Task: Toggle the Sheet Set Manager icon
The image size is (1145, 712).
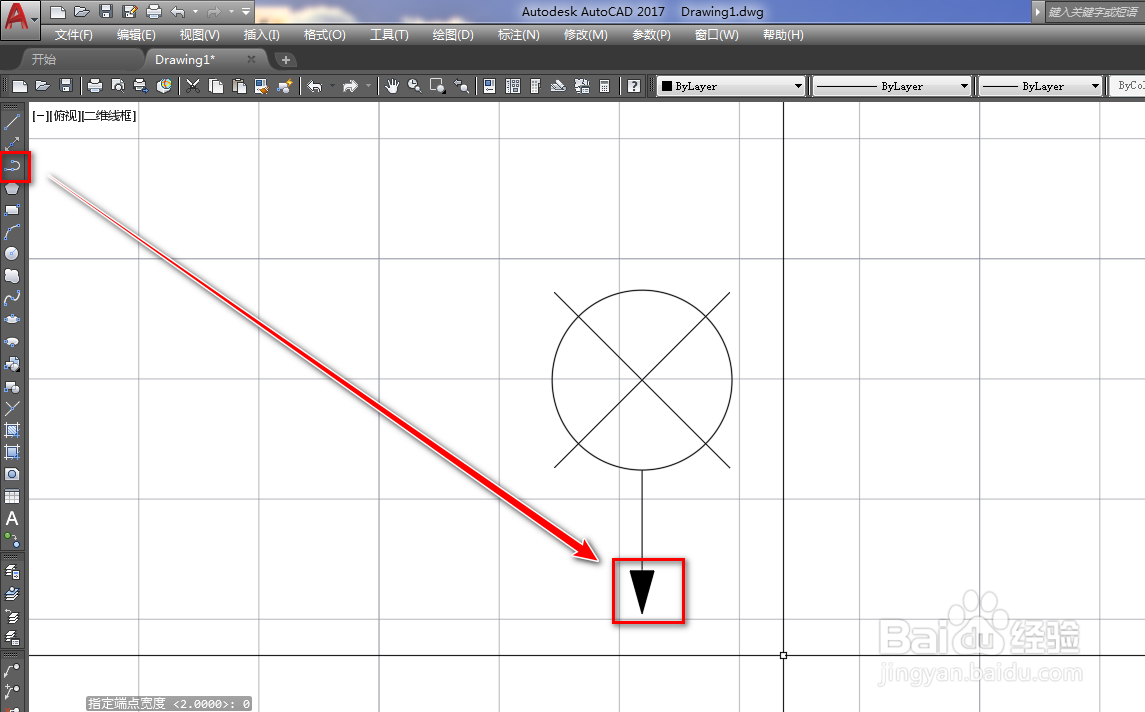Action: click(x=559, y=86)
